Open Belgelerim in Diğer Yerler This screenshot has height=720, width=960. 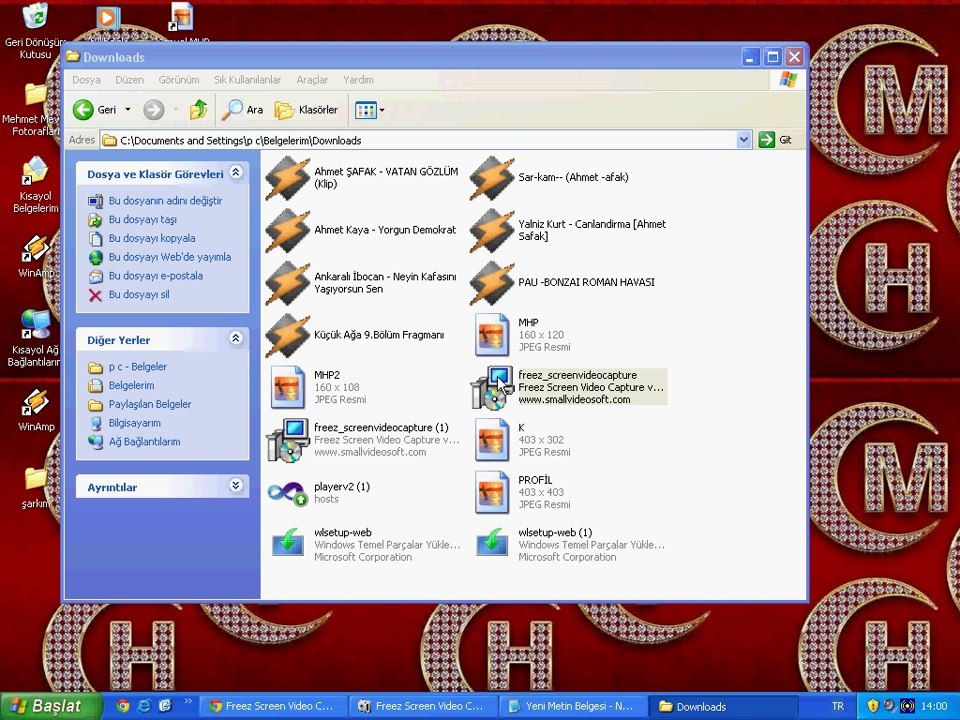[131, 386]
